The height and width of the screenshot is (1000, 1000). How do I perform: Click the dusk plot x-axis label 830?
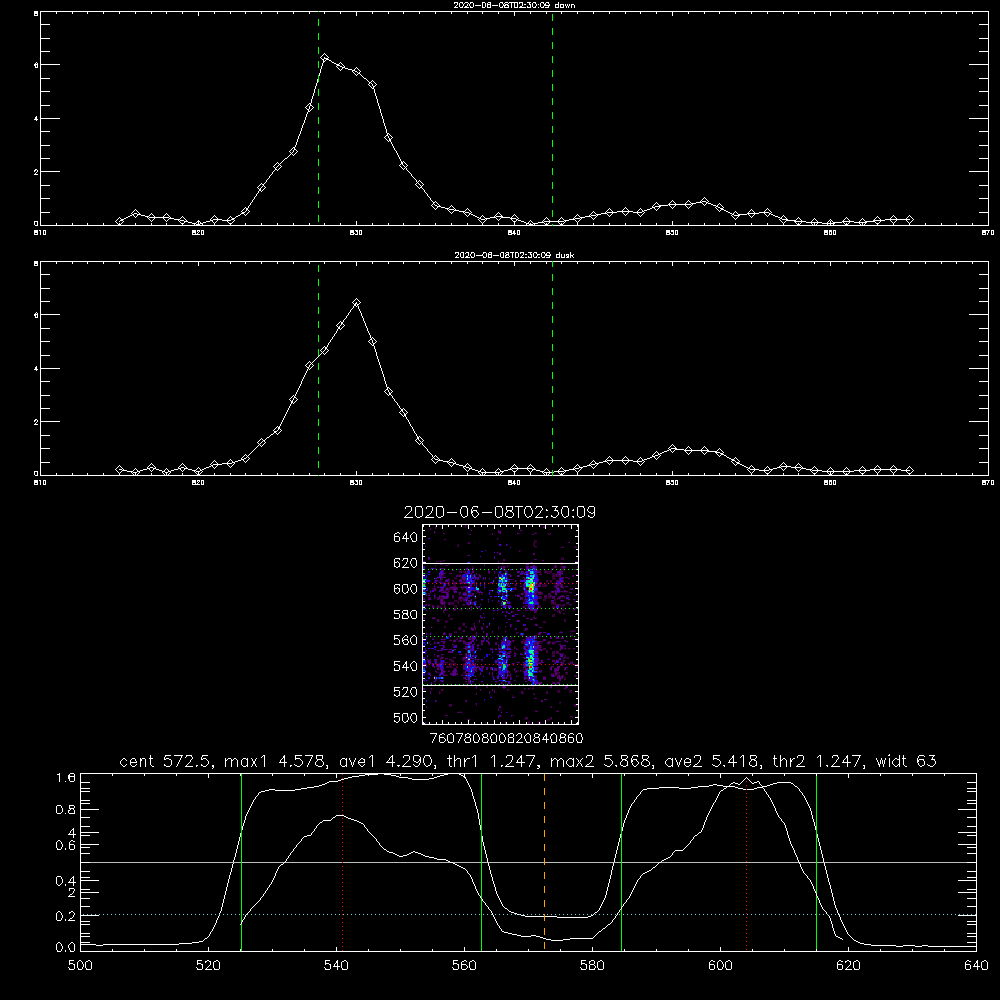[356, 483]
